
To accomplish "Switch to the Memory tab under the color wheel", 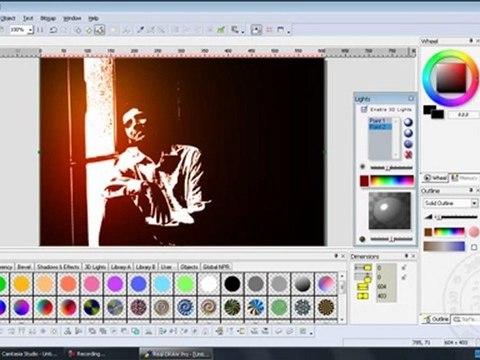I will pos(465,178).
